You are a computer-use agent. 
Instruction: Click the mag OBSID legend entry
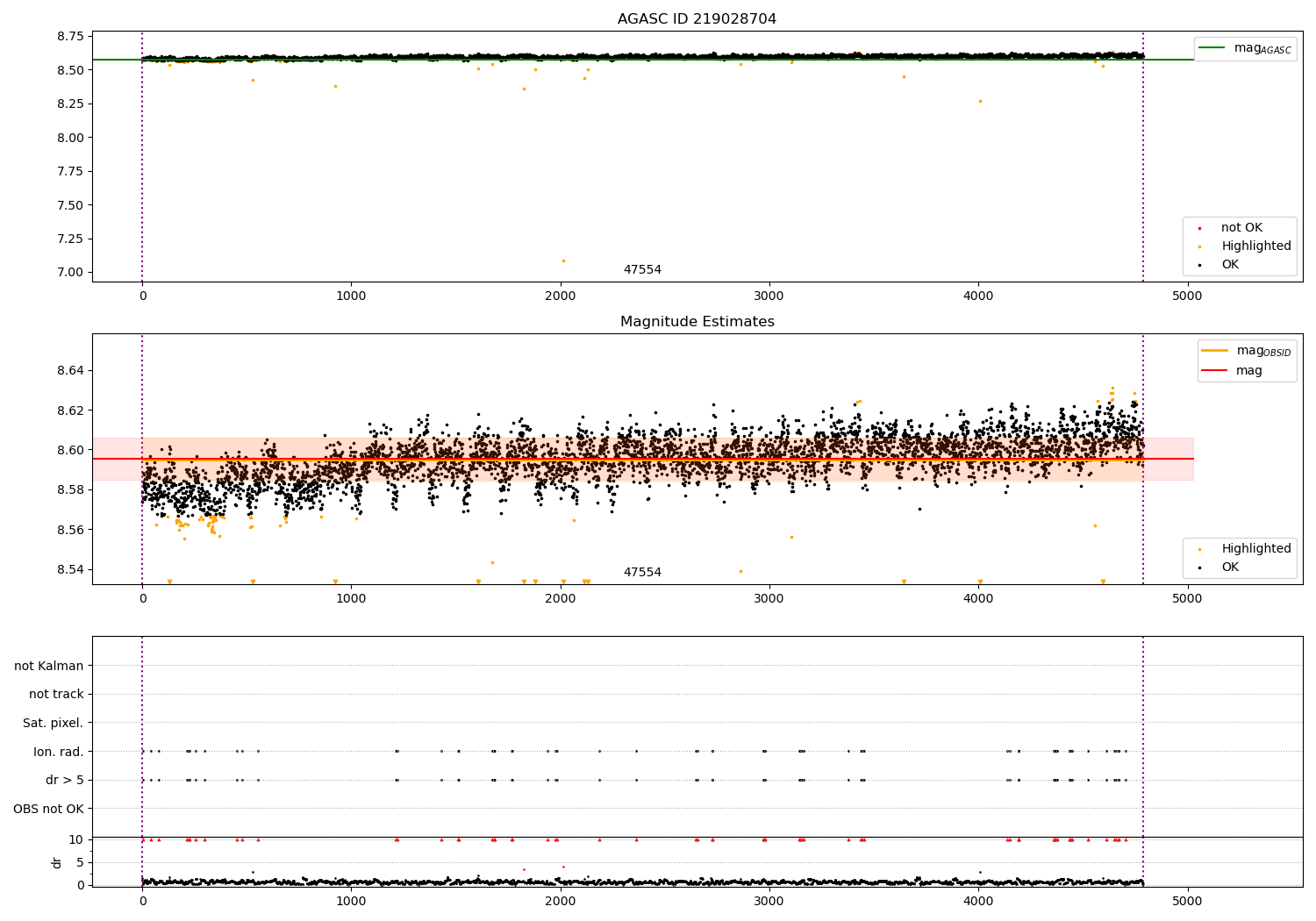click(x=1247, y=351)
